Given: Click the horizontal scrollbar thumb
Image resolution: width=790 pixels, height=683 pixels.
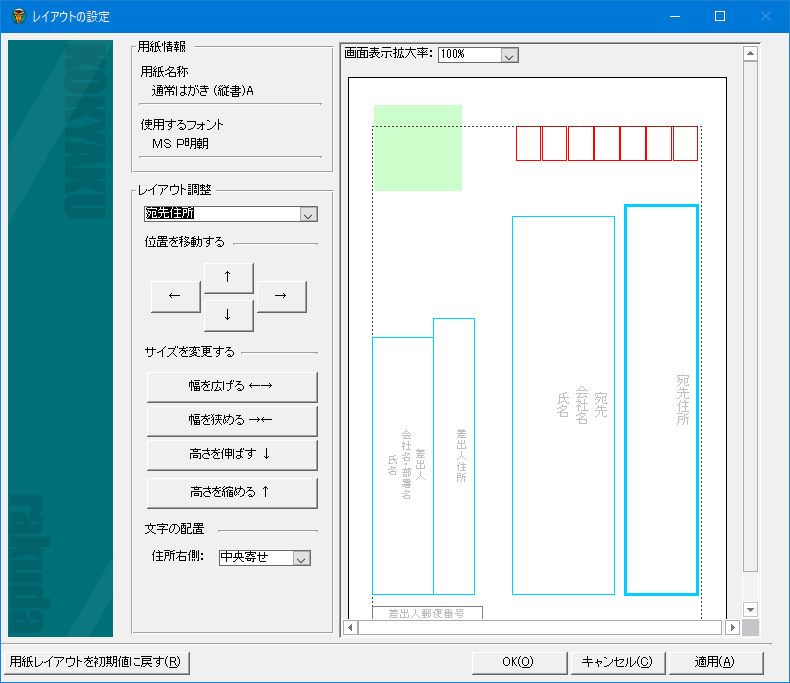Looking at the screenshot, I should coord(540,628).
